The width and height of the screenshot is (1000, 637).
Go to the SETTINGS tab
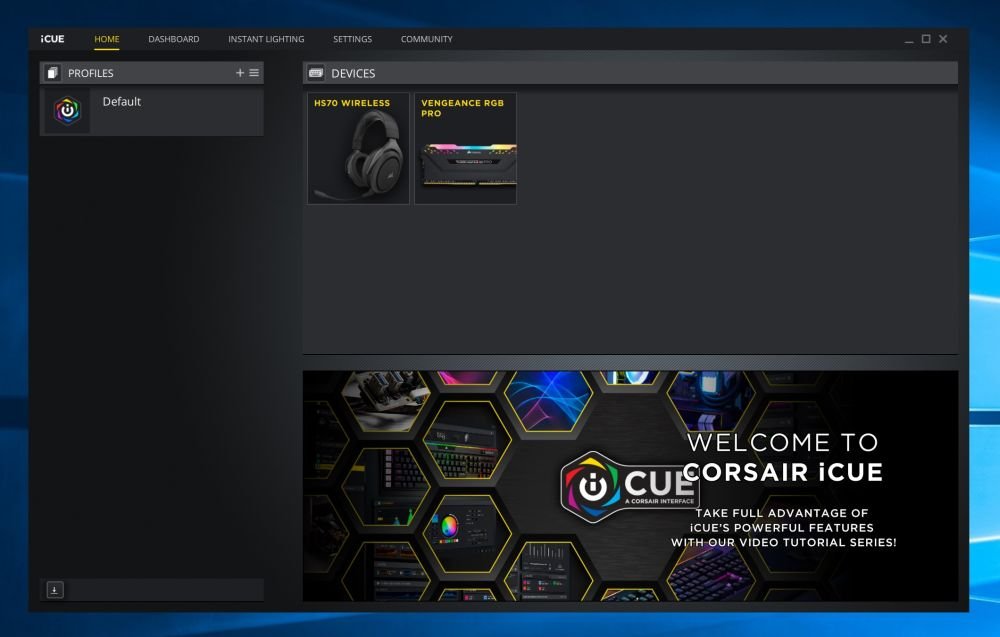tap(352, 39)
